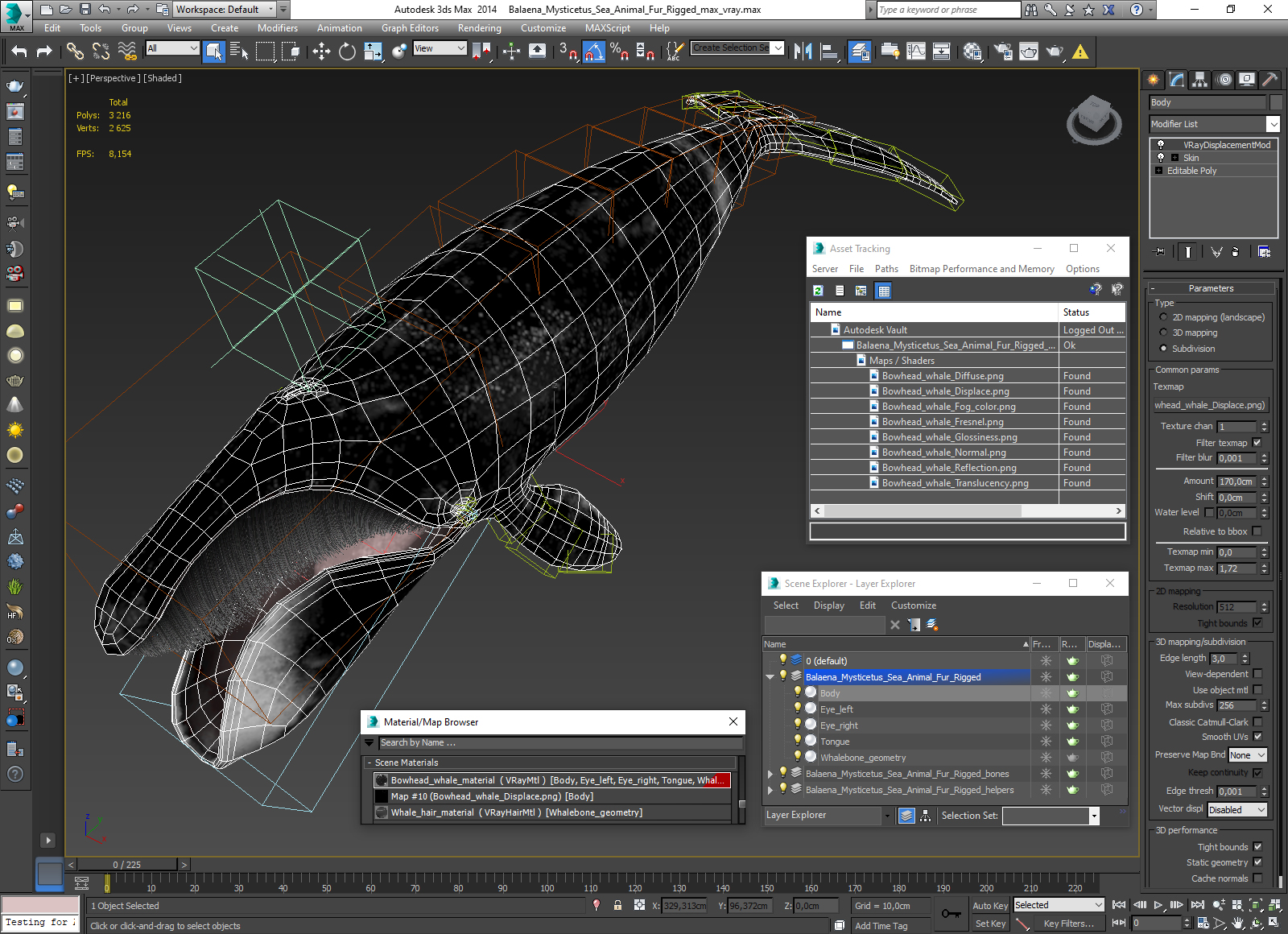
Task: Click the Add Time Tag field
Action: pos(890,926)
